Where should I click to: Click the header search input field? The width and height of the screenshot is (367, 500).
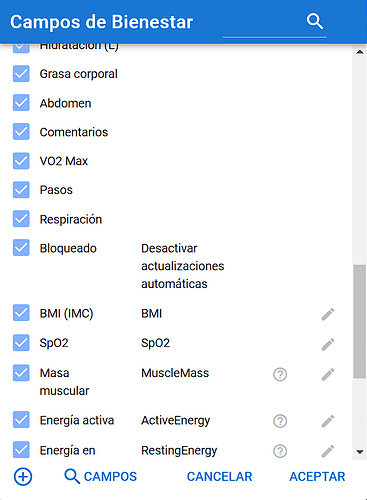[263, 23]
